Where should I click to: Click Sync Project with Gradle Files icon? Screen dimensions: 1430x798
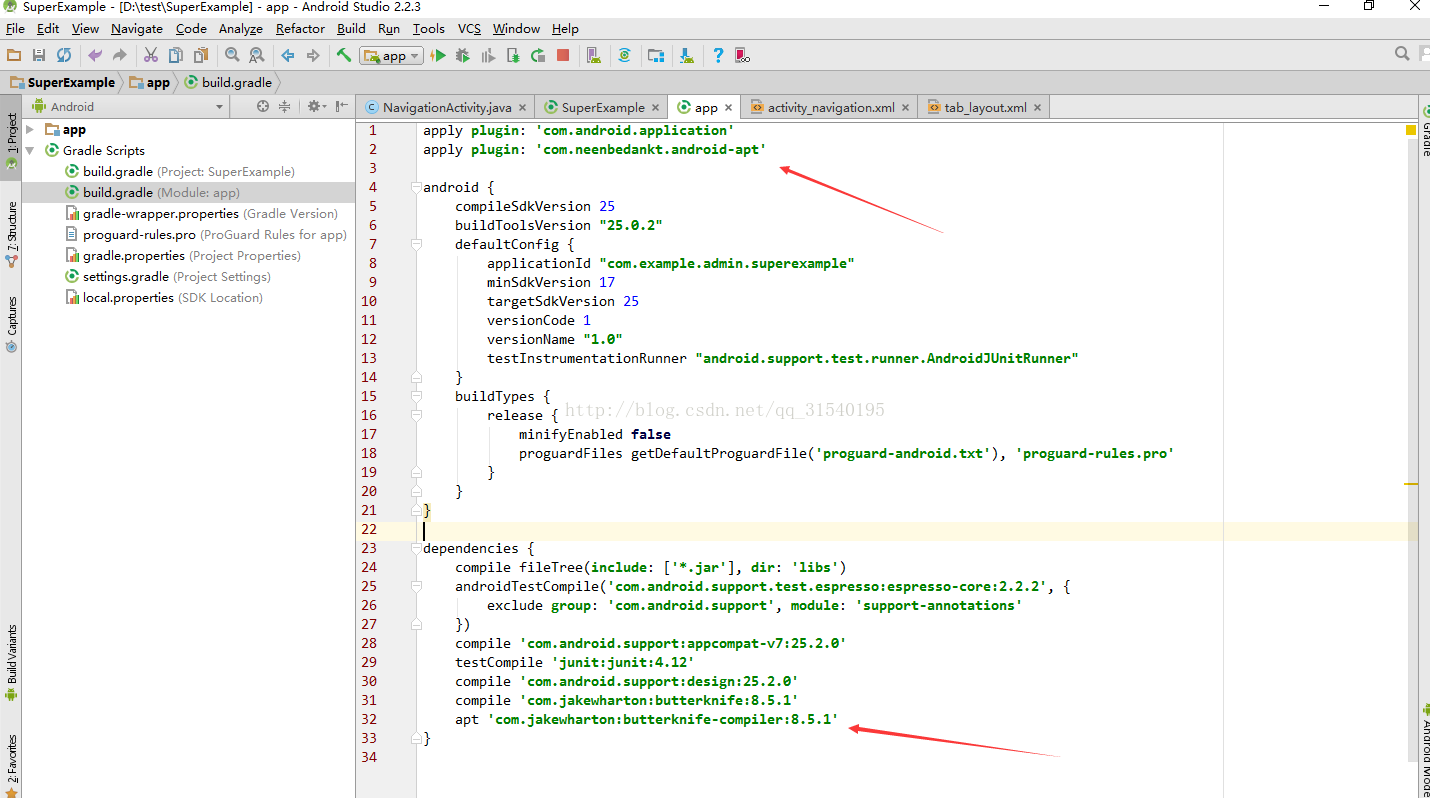[x=625, y=56]
